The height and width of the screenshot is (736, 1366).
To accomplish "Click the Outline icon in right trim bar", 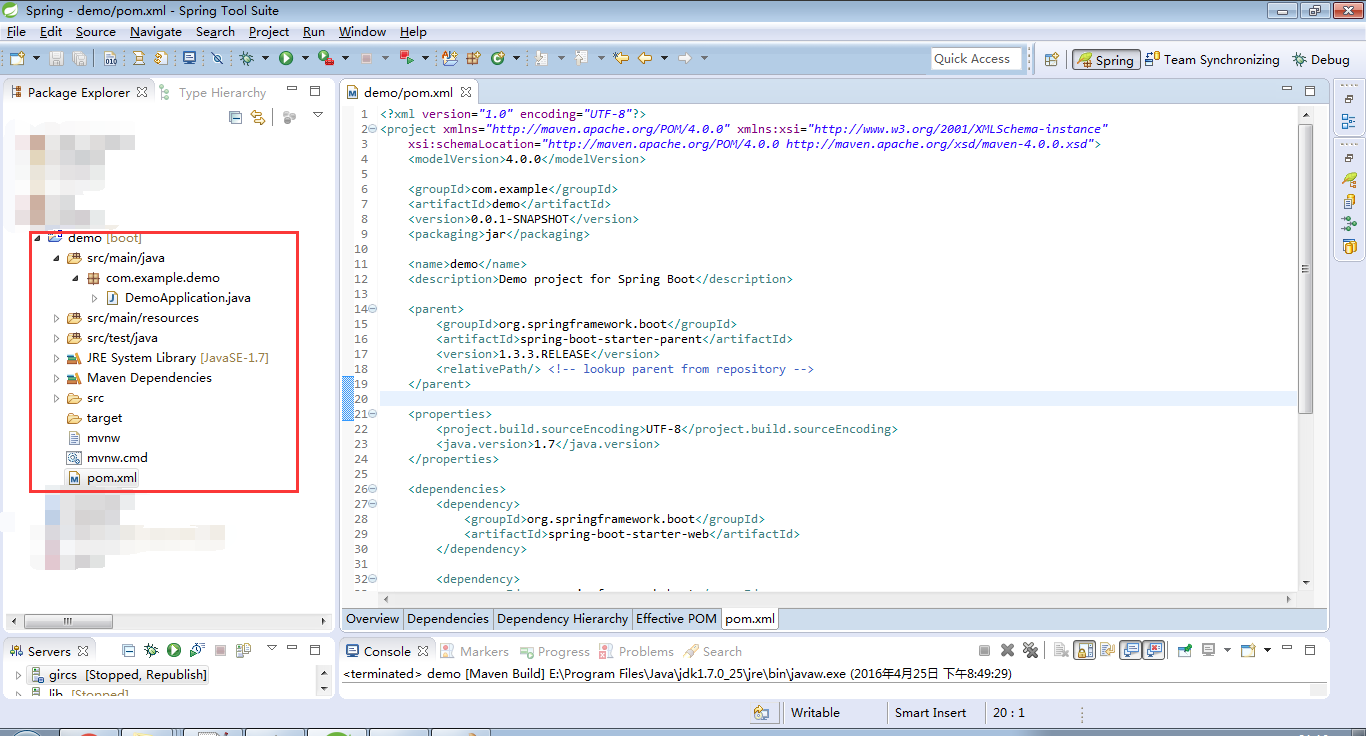I will (x=1349, y=122).
